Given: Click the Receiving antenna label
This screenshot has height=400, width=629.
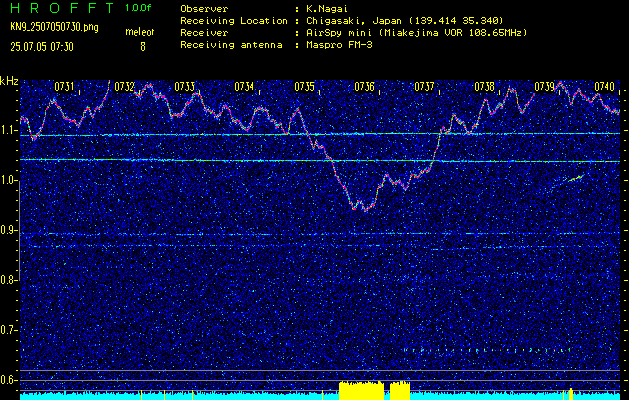Looking at the screenshot, I should [x=231, y=45].
